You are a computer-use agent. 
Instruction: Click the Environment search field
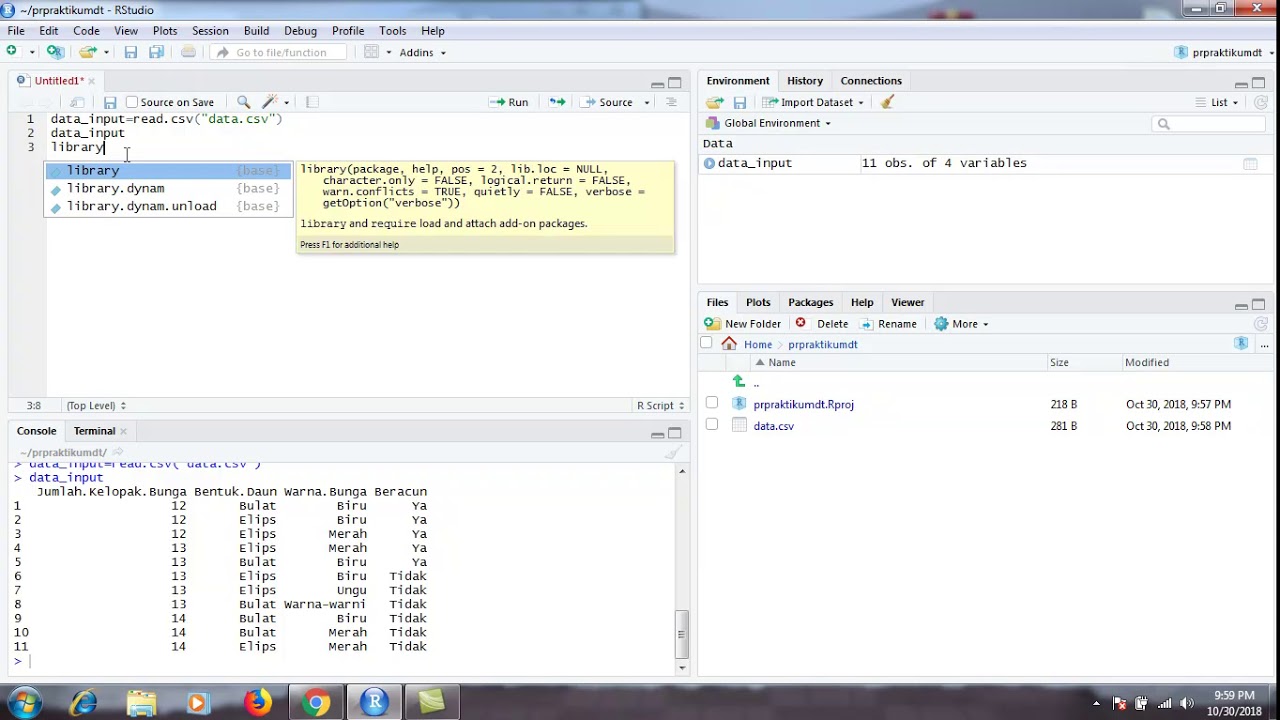click(1208, 124)
